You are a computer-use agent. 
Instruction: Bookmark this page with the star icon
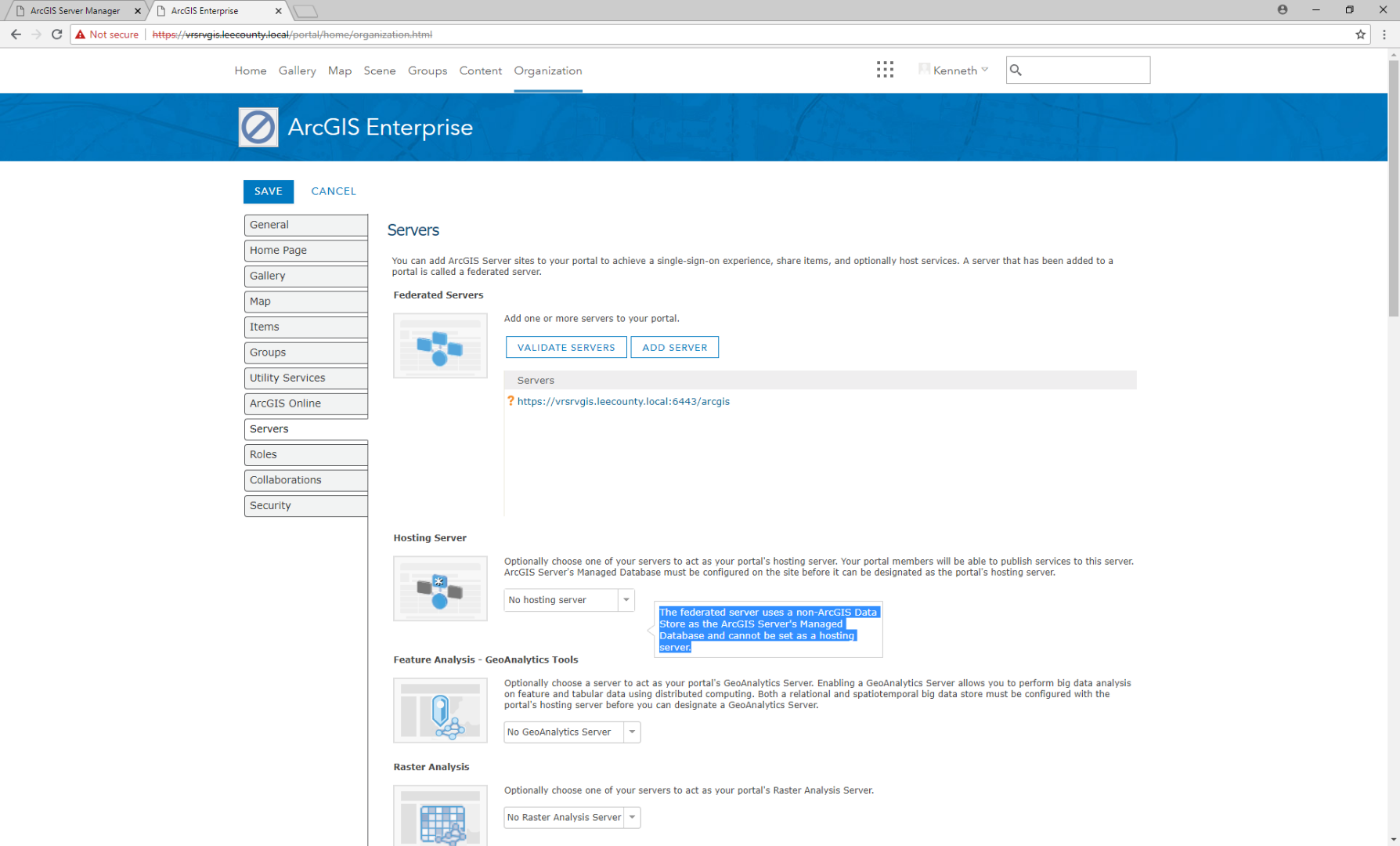pos(1361,34)
